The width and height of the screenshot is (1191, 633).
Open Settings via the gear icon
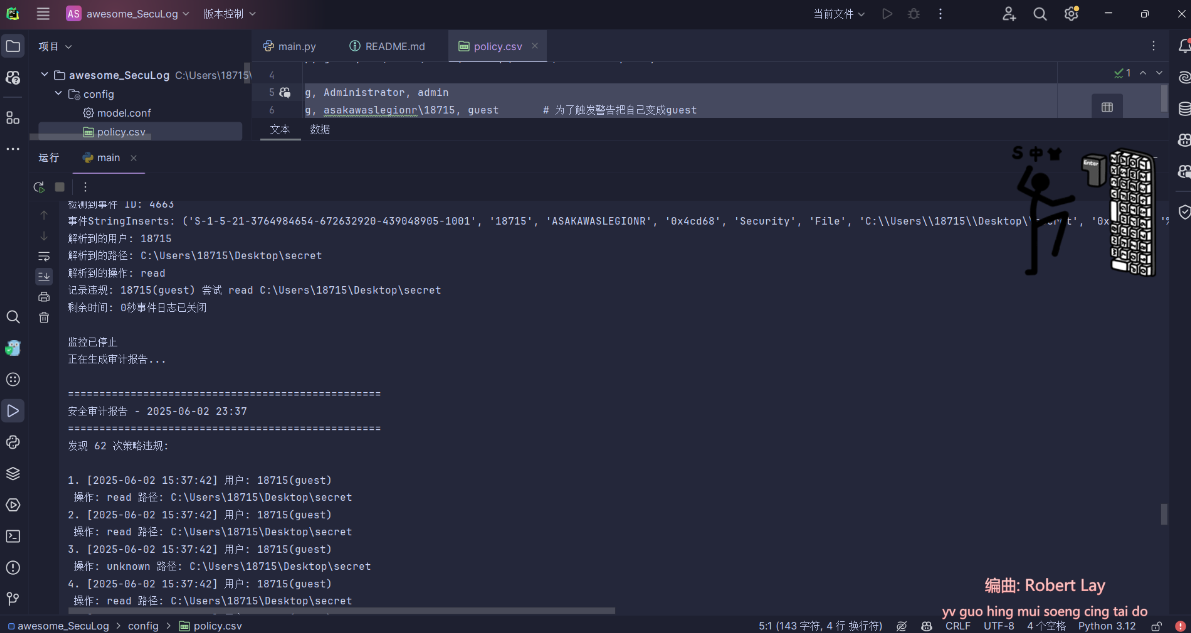coord(1069,14)
